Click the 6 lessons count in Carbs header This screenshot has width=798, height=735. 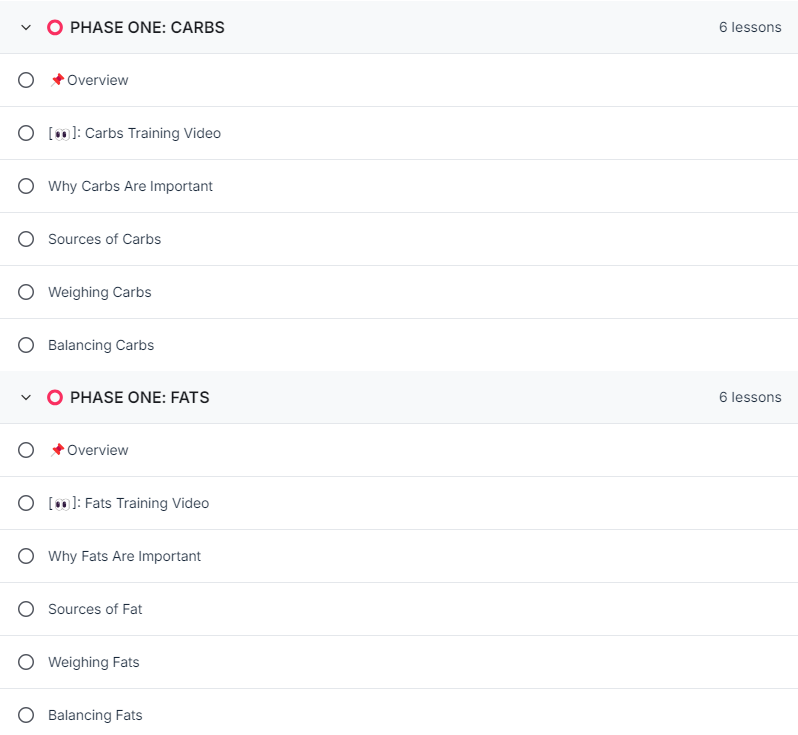[x=750, y=27]
